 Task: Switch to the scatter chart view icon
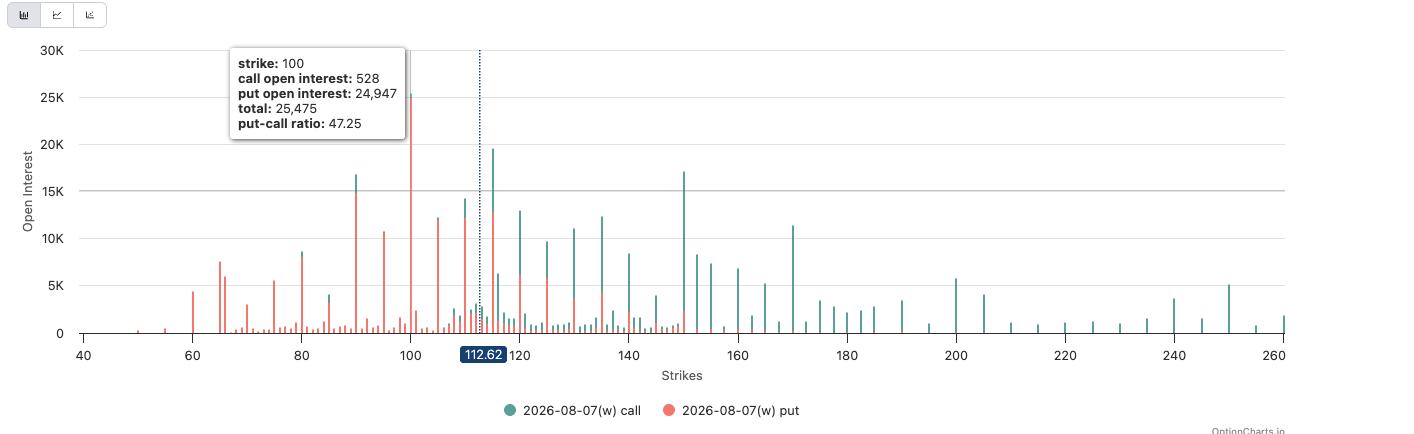[x=90, y=15]
